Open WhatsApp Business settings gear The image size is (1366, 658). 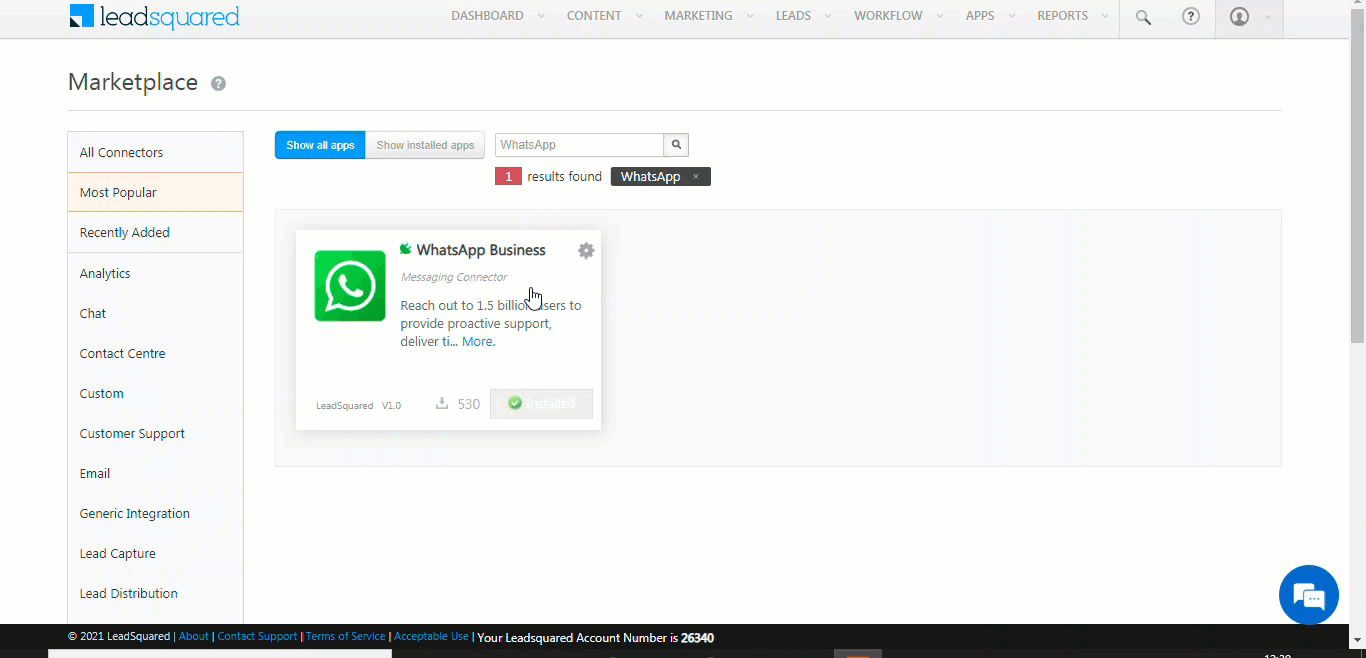point(586,251)
